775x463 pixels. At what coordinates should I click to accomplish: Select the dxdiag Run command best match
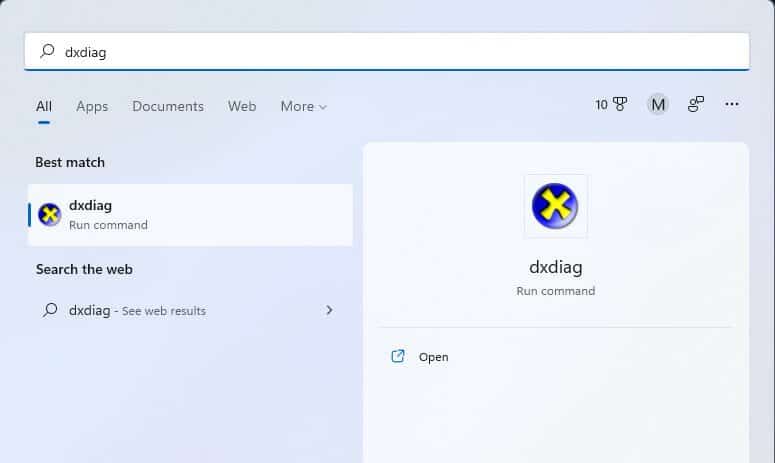(x=190, y=215)
